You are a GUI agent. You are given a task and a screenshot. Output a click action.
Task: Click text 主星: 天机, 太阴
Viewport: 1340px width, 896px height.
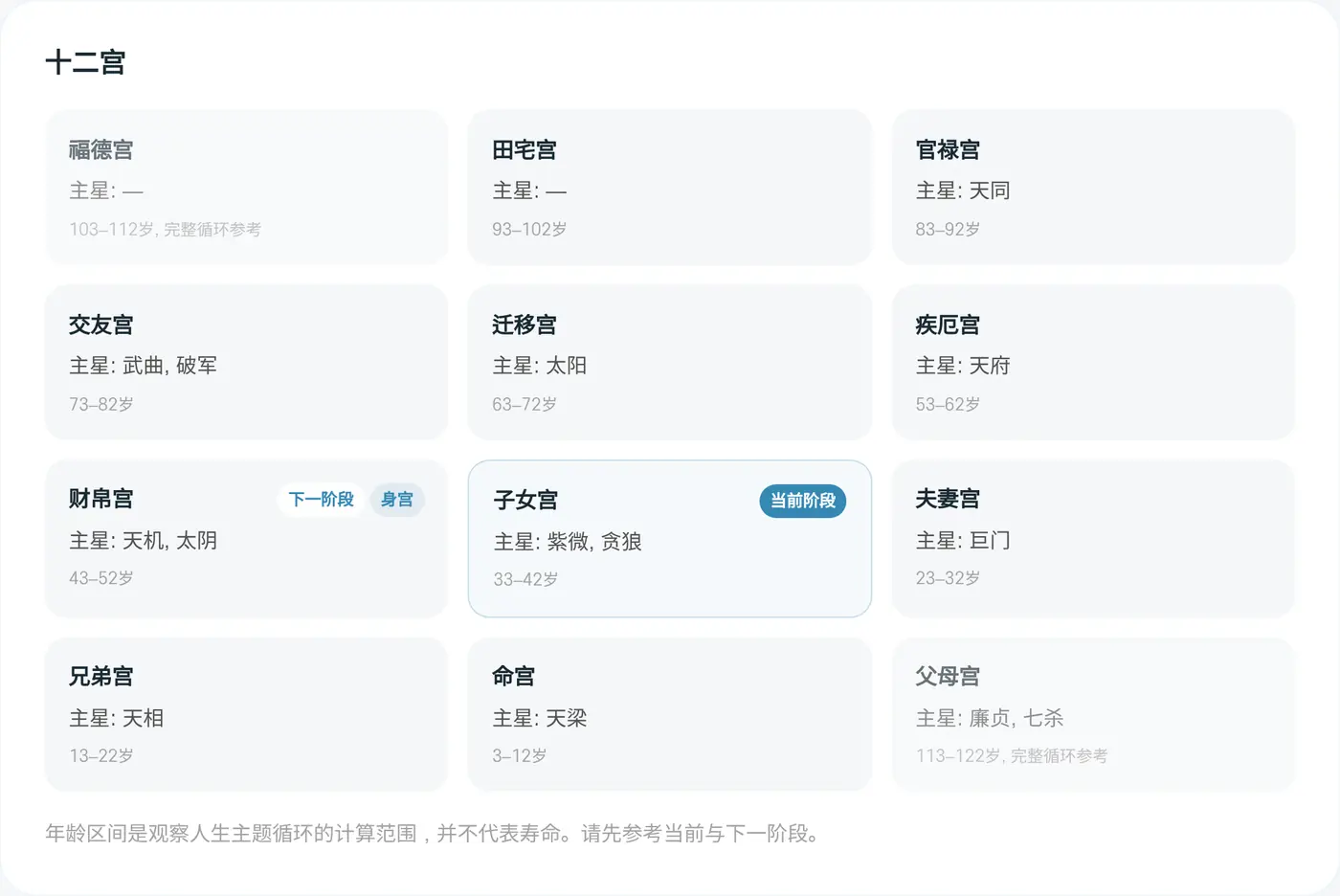point(143,541)
